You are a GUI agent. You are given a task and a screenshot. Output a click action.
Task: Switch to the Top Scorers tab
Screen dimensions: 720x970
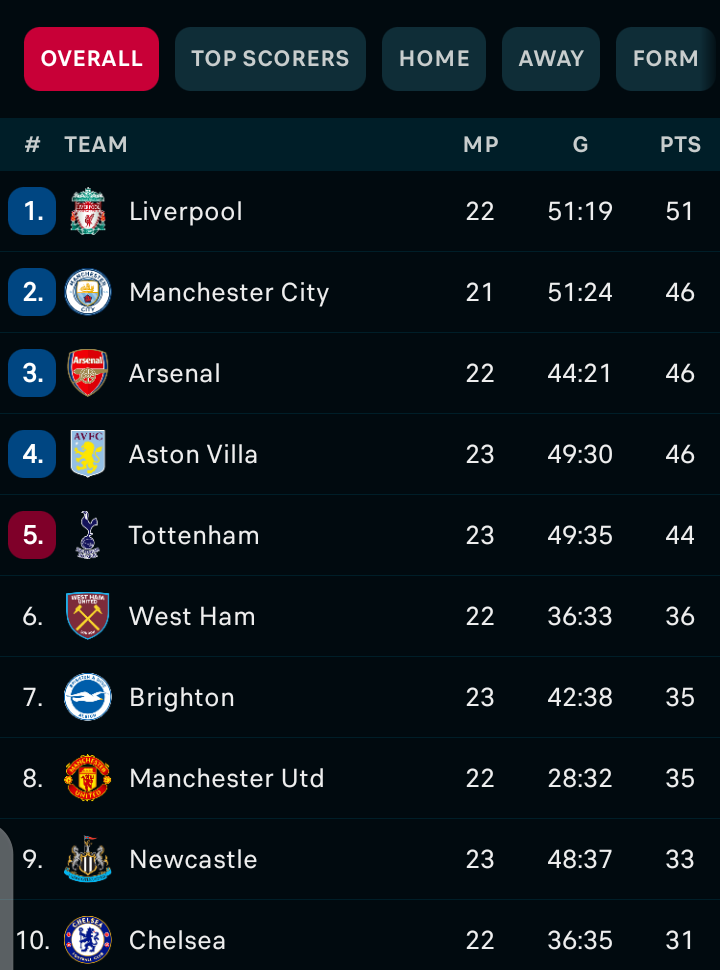270,58
